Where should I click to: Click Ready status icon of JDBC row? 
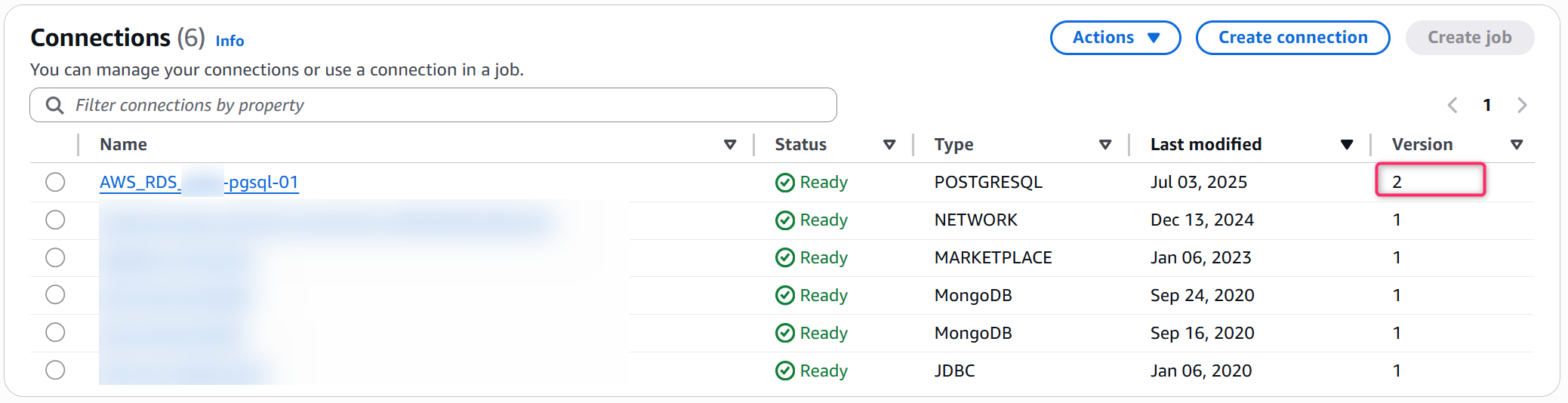[785, 371]
